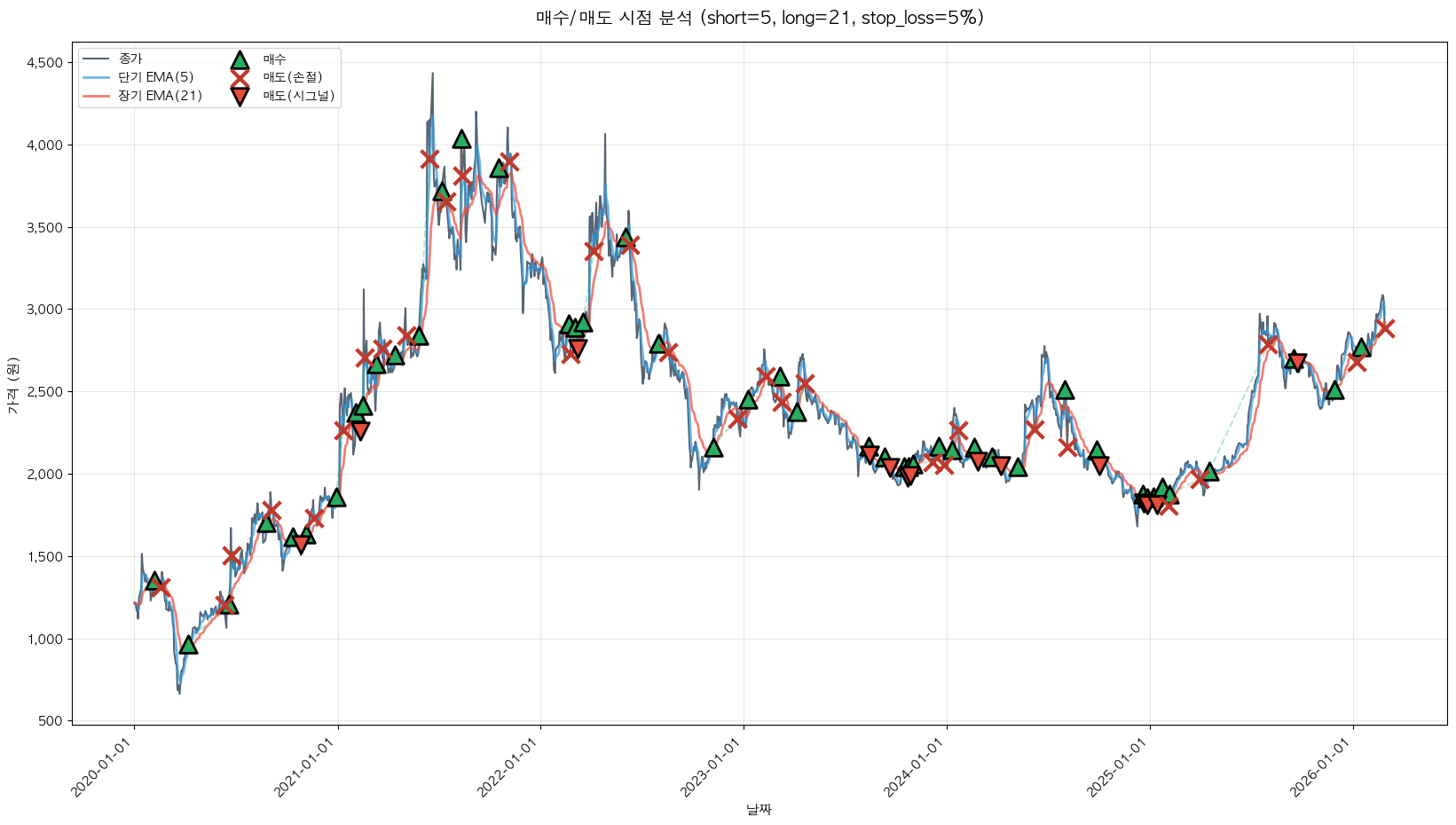This screenshot has width=1456, height=825.
Task: Click the 500 y-axis tick label
Action: point(51,721)
